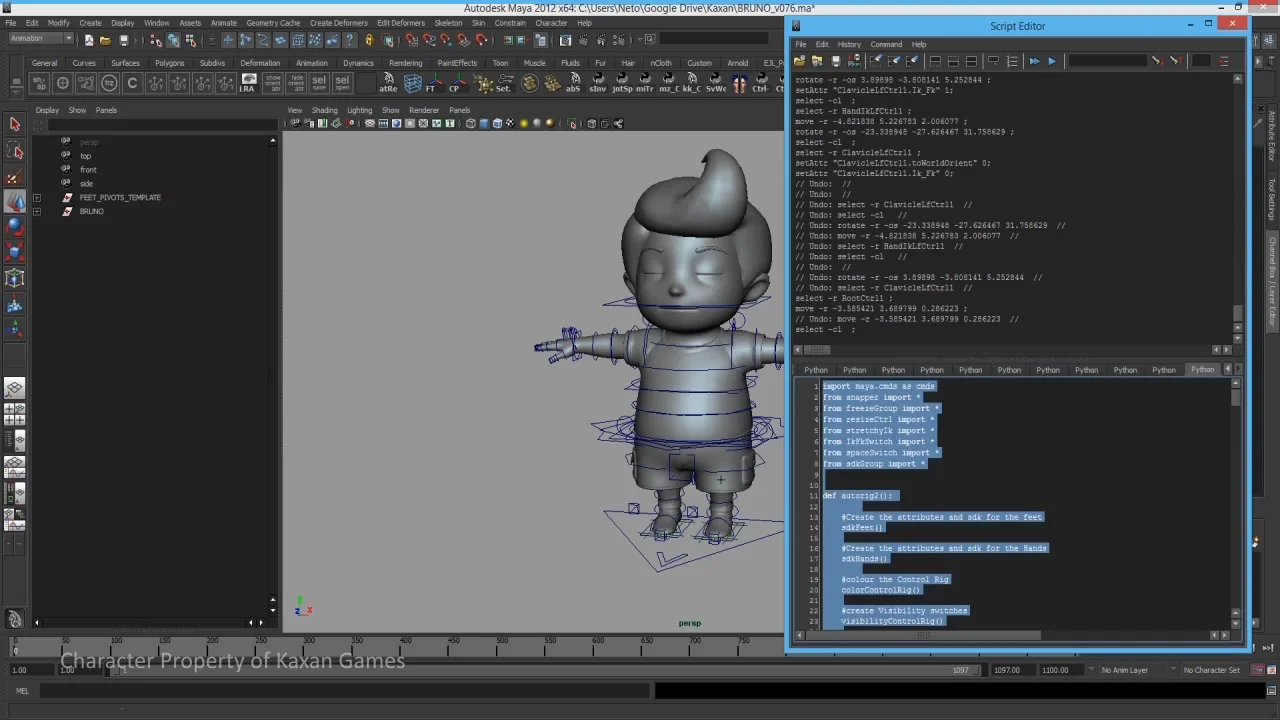Switch to single perspective view layout

coord(15,388)
